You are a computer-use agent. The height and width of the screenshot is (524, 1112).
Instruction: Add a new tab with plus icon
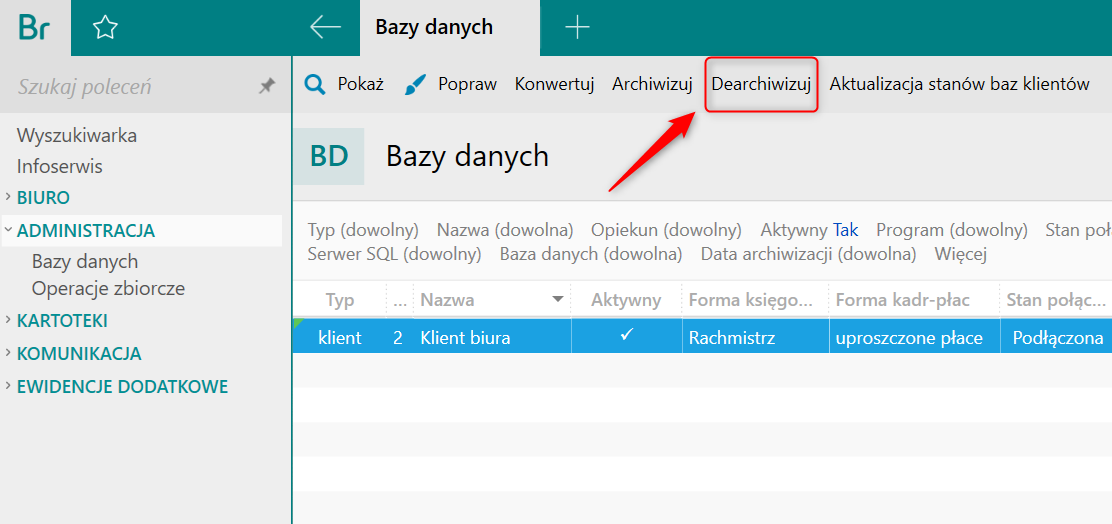tap(577, 28)
